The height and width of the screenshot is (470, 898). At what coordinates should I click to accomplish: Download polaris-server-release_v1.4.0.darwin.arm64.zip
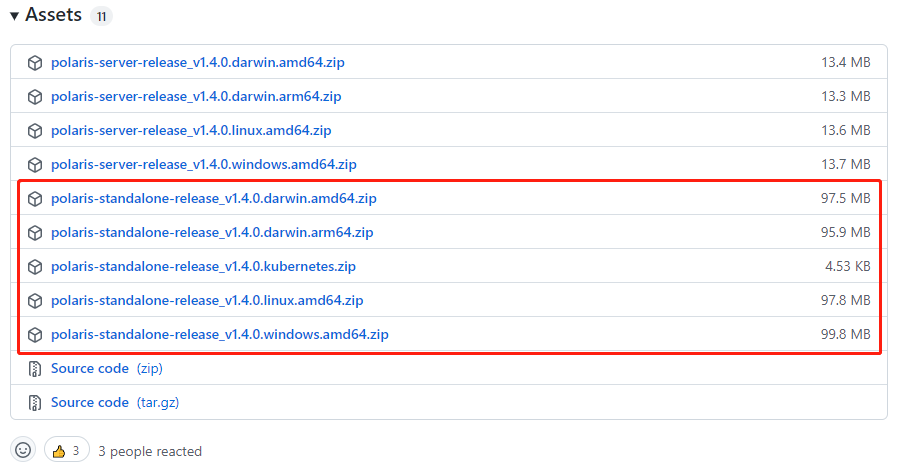coord(196,97)
